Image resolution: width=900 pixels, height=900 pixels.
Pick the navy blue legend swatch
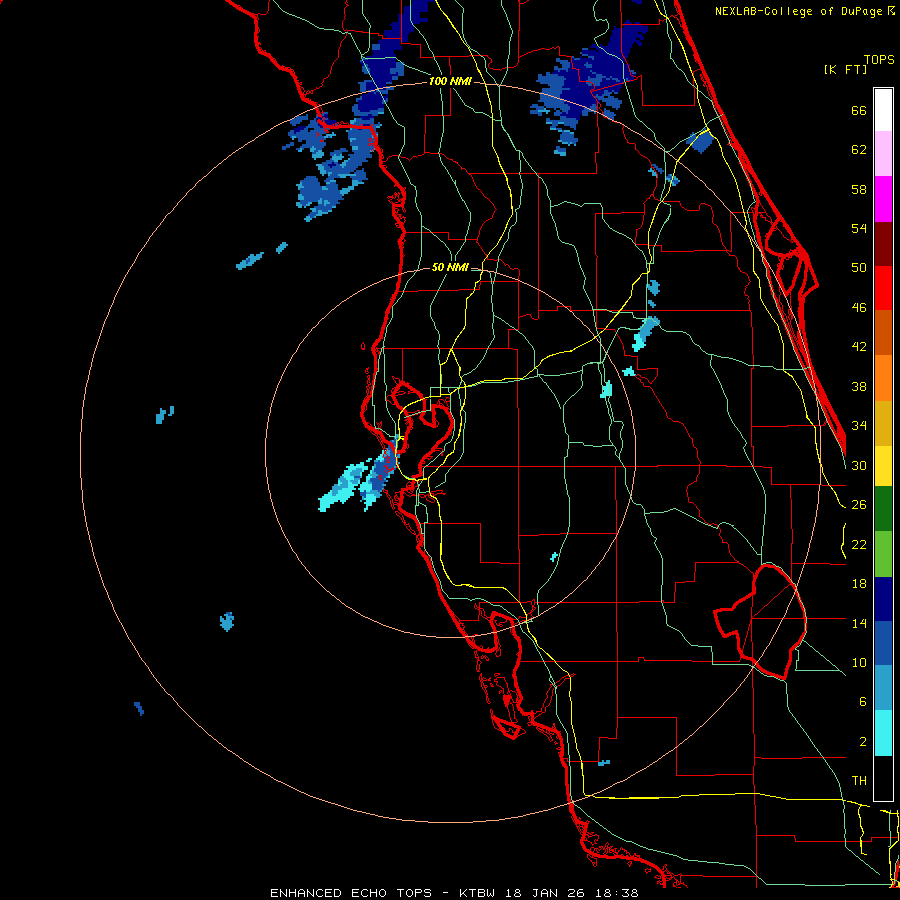coord(883,599)
